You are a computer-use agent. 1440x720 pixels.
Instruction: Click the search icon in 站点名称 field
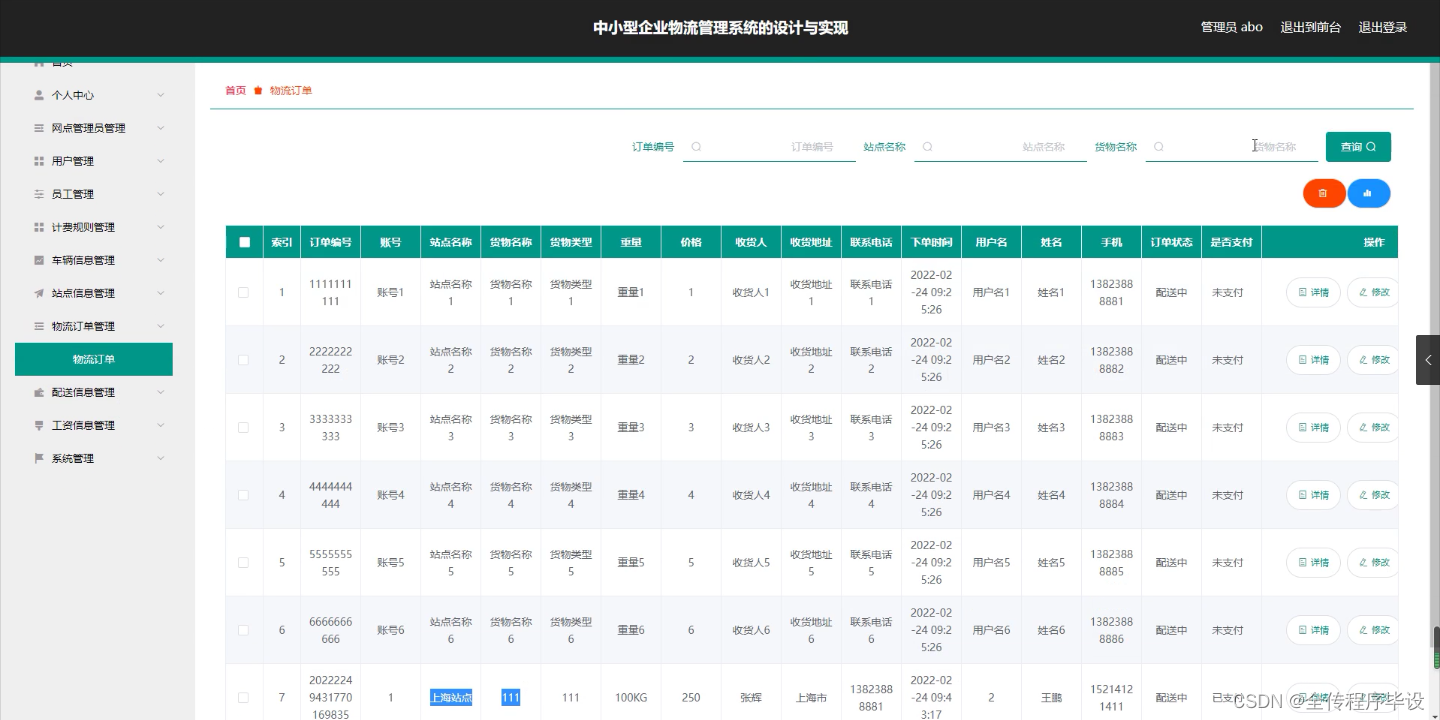click(x=927, y=147)
